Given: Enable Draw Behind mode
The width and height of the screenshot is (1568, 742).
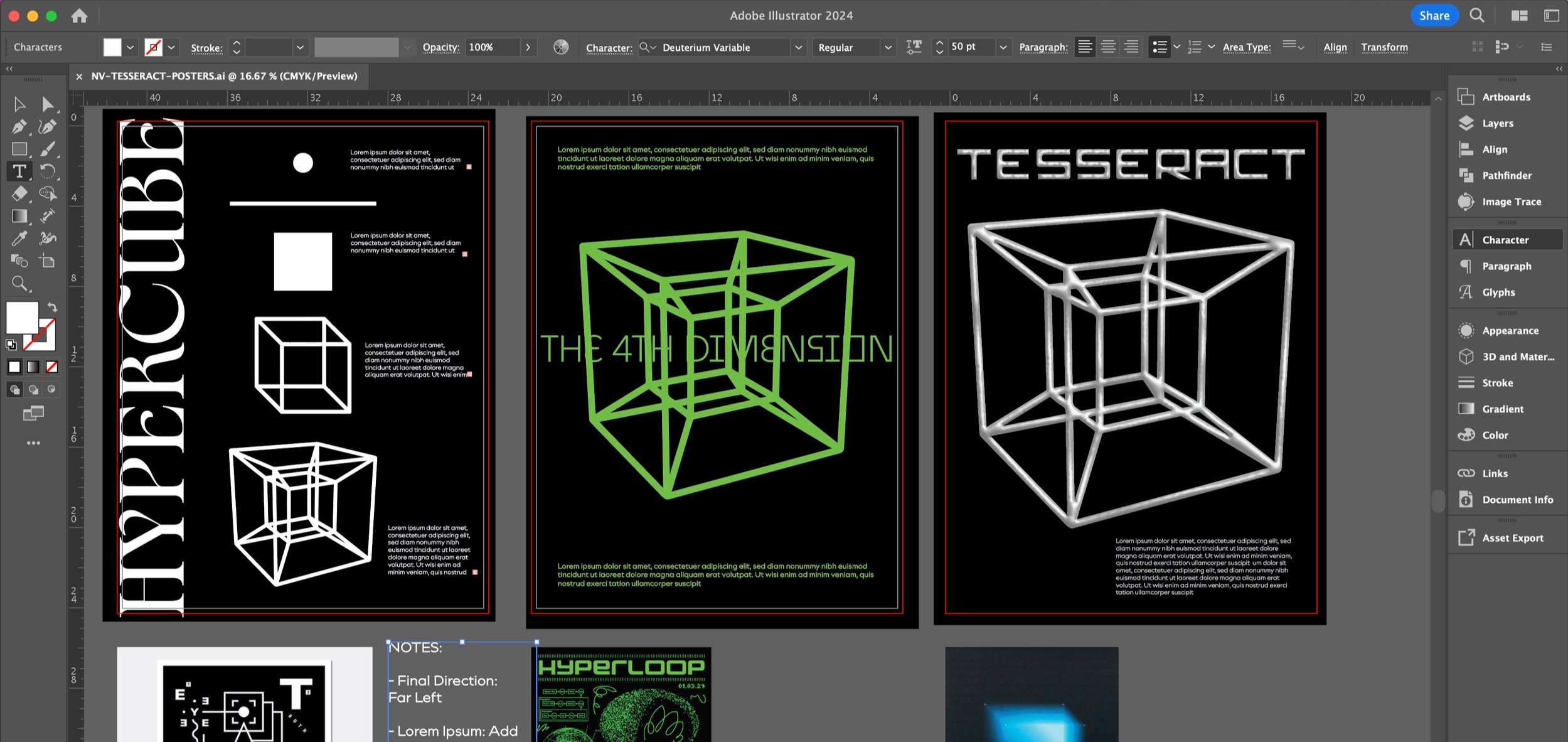Looking at the screenshot, I should point(33,390).
